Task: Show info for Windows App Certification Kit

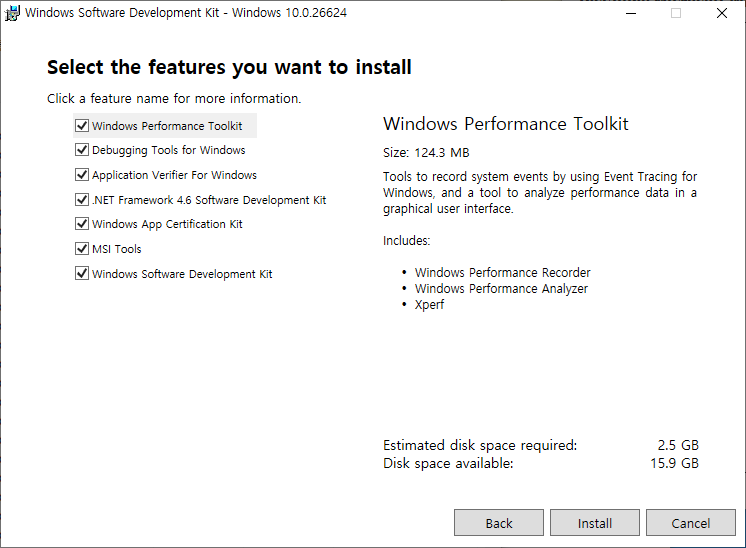Action: [167, 224]
